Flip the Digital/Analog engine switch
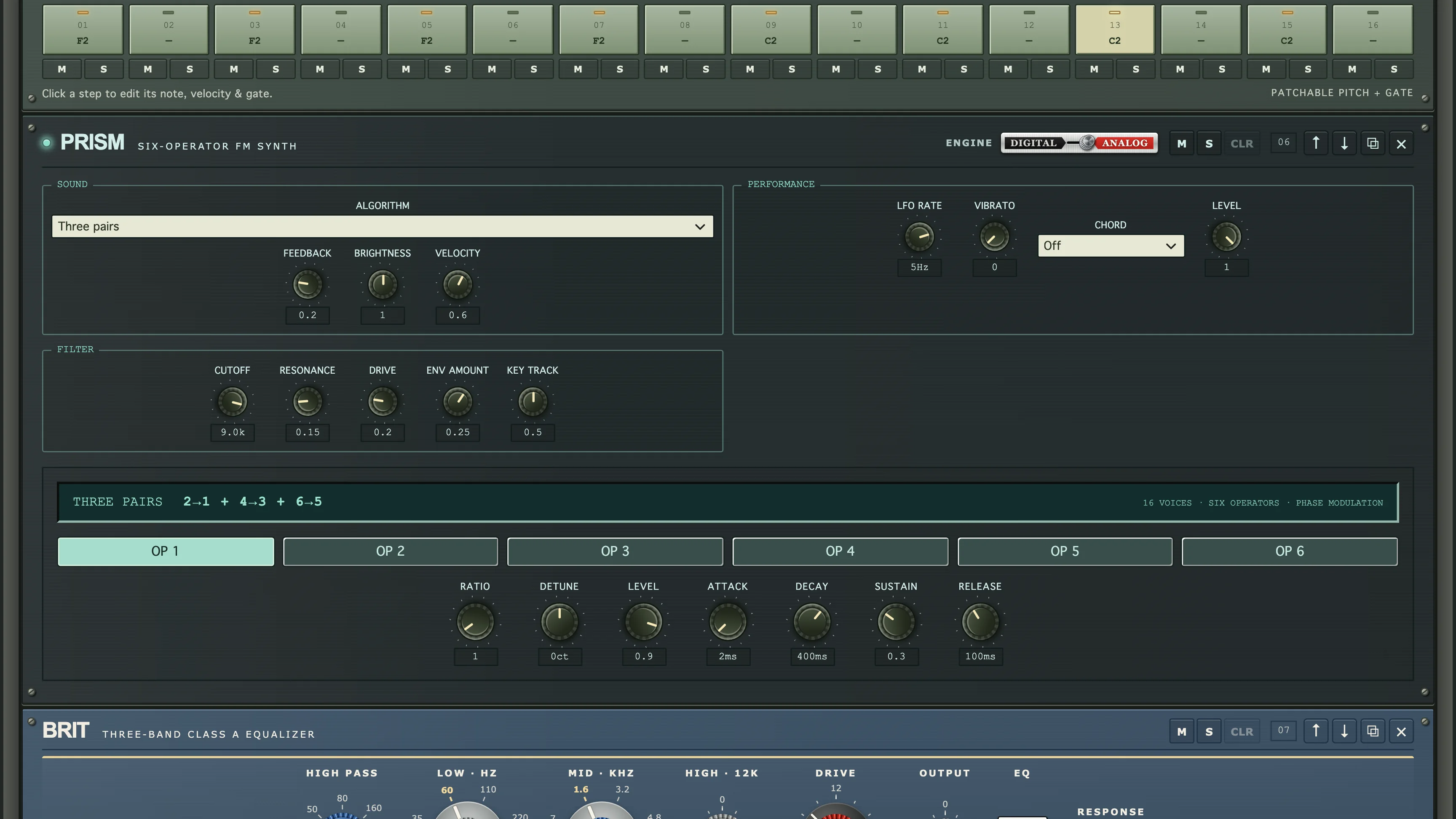1456x819 pixels. 1079,143
